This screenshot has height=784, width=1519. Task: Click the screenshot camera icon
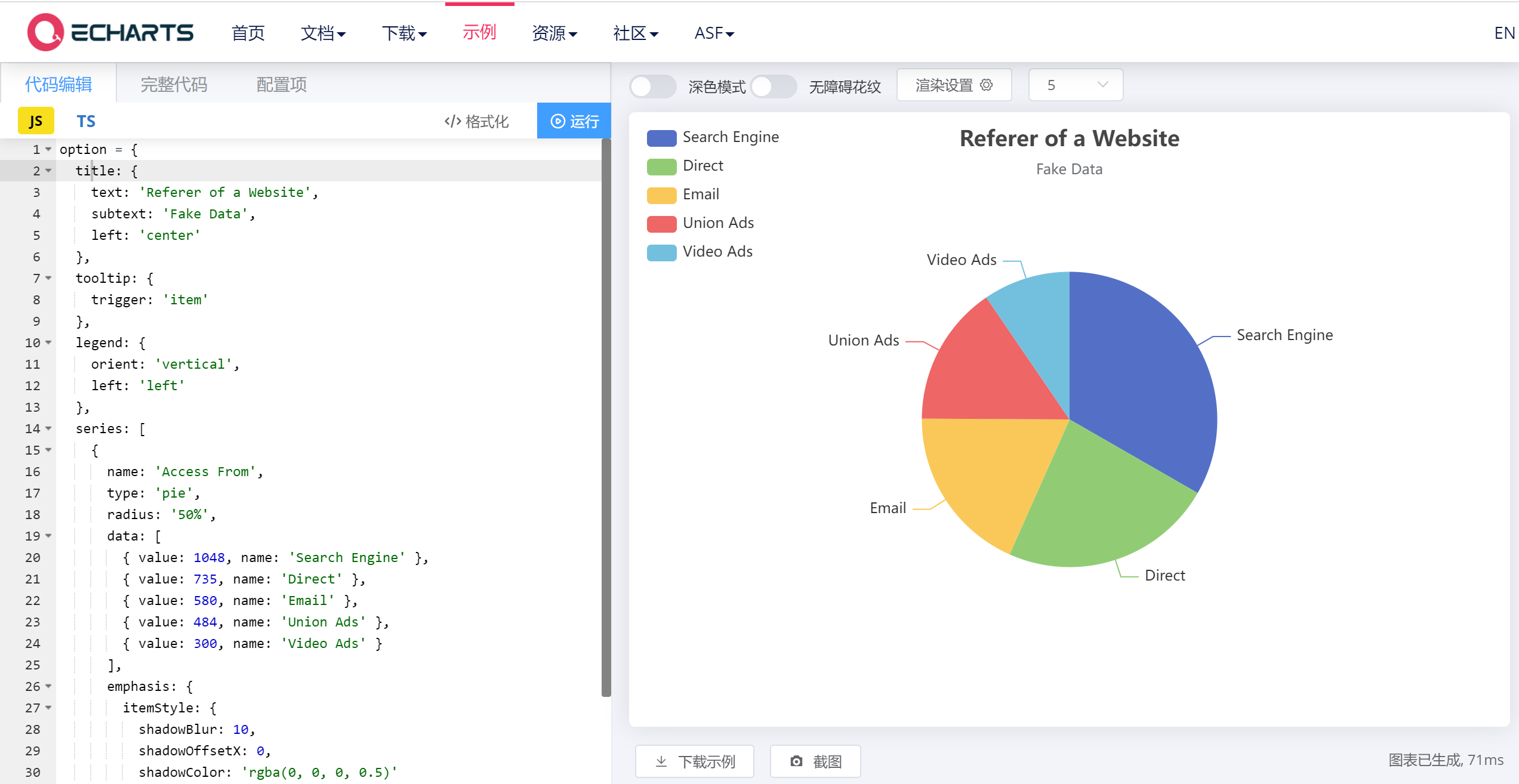point(796,761)
